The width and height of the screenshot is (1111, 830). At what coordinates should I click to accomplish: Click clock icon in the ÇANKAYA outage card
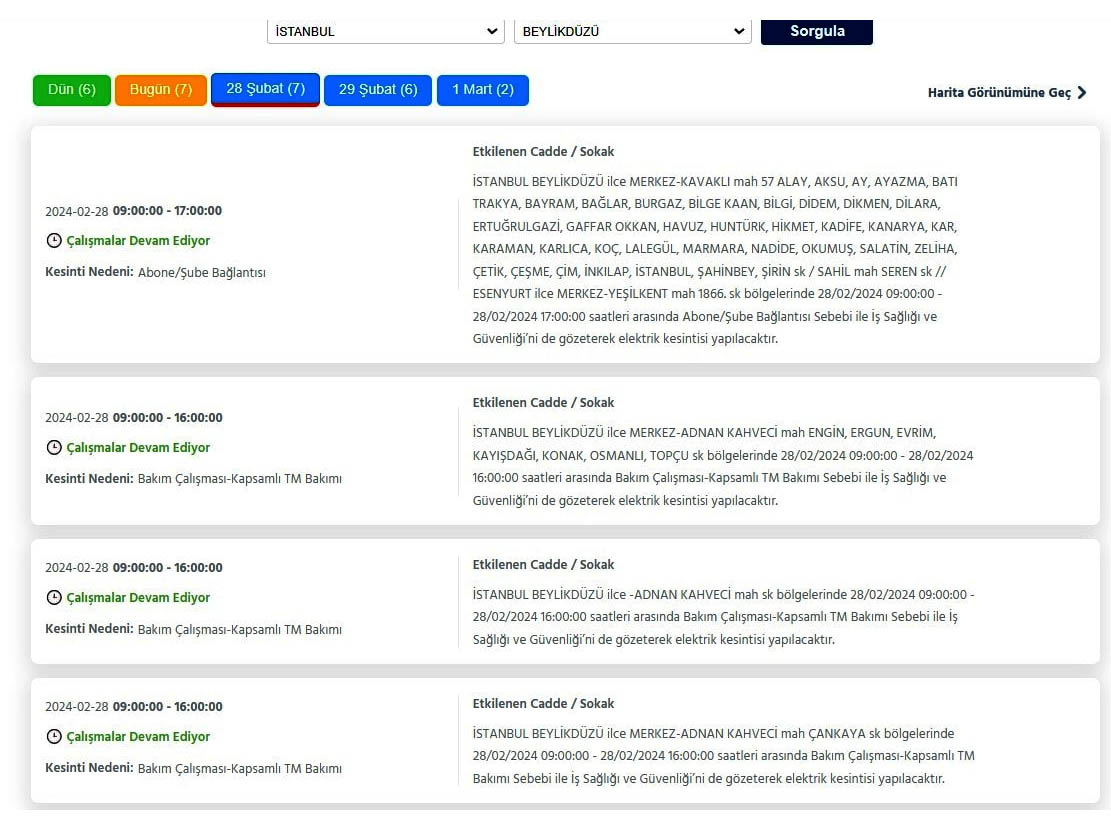coord(54,737)
